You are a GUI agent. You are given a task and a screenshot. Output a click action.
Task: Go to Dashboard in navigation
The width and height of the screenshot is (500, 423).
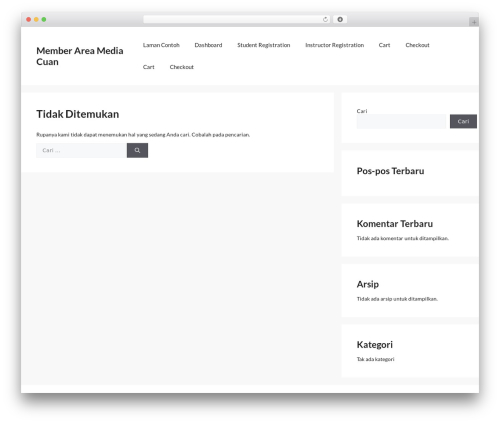(208, 45)
